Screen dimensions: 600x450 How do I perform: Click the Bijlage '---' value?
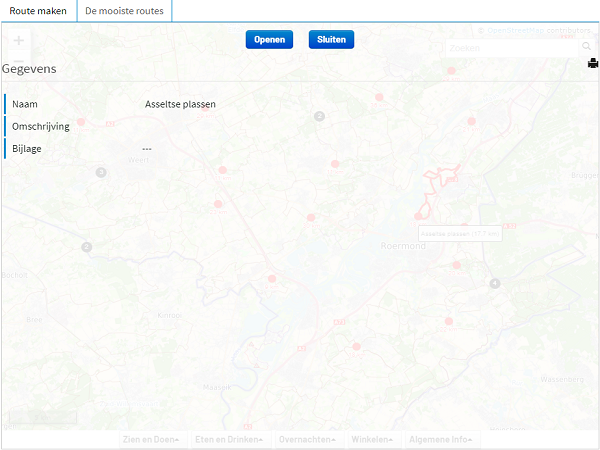coord(147,149)
